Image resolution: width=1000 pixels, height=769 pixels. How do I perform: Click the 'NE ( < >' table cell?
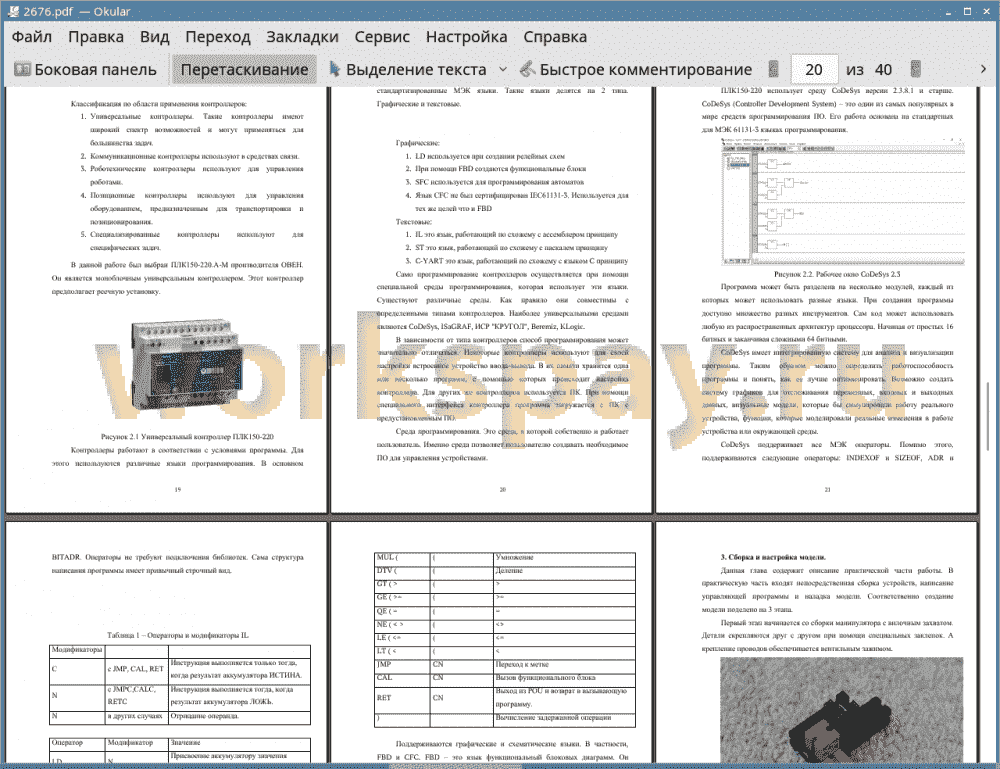402,625
